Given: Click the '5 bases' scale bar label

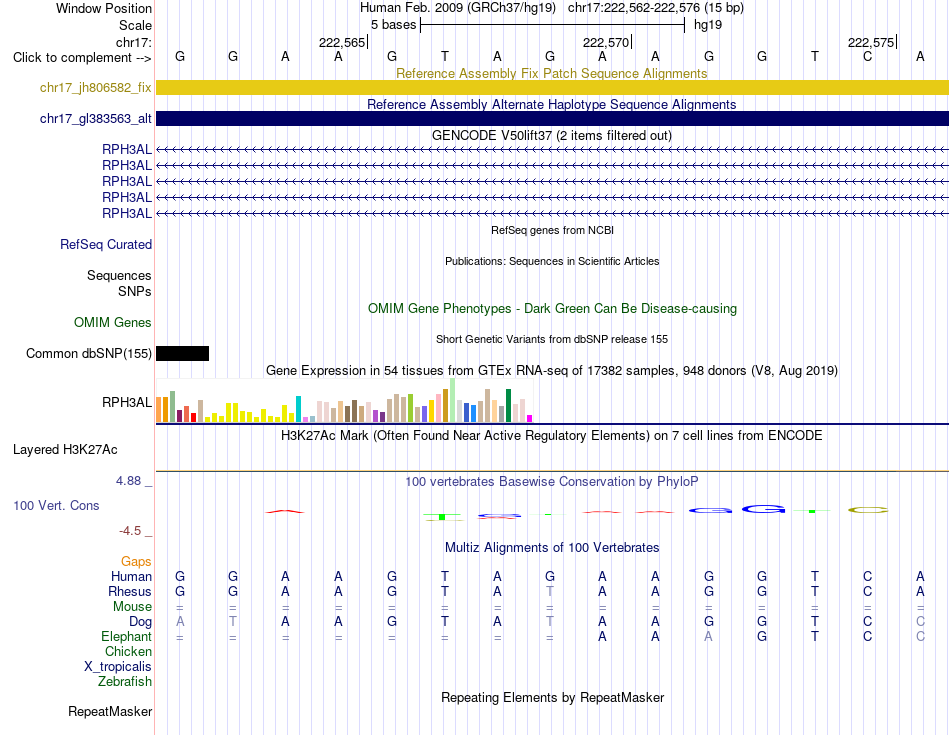Looking at the screenshot, I should pos(393,25).
